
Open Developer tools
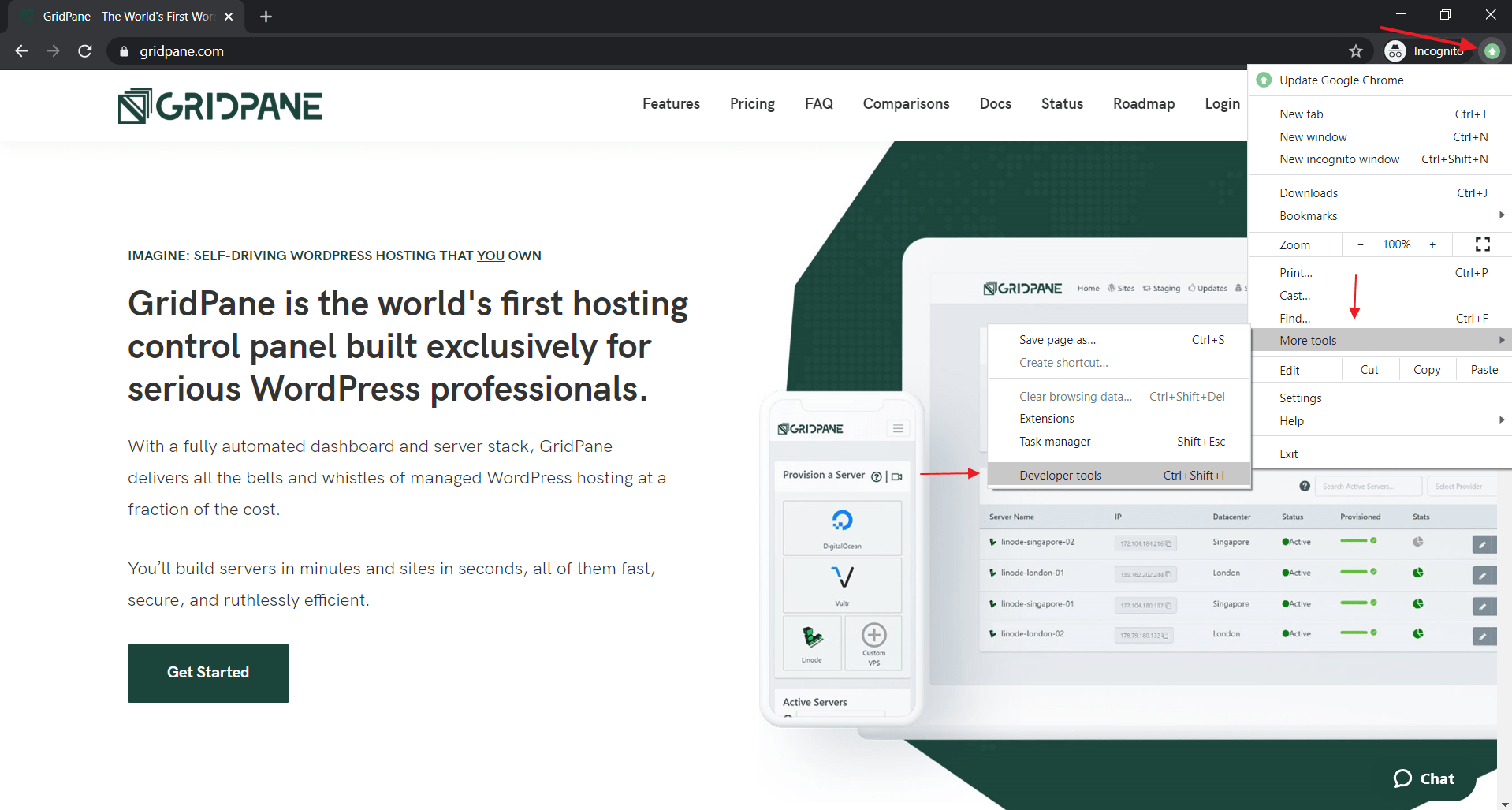tap(1119, 475)
